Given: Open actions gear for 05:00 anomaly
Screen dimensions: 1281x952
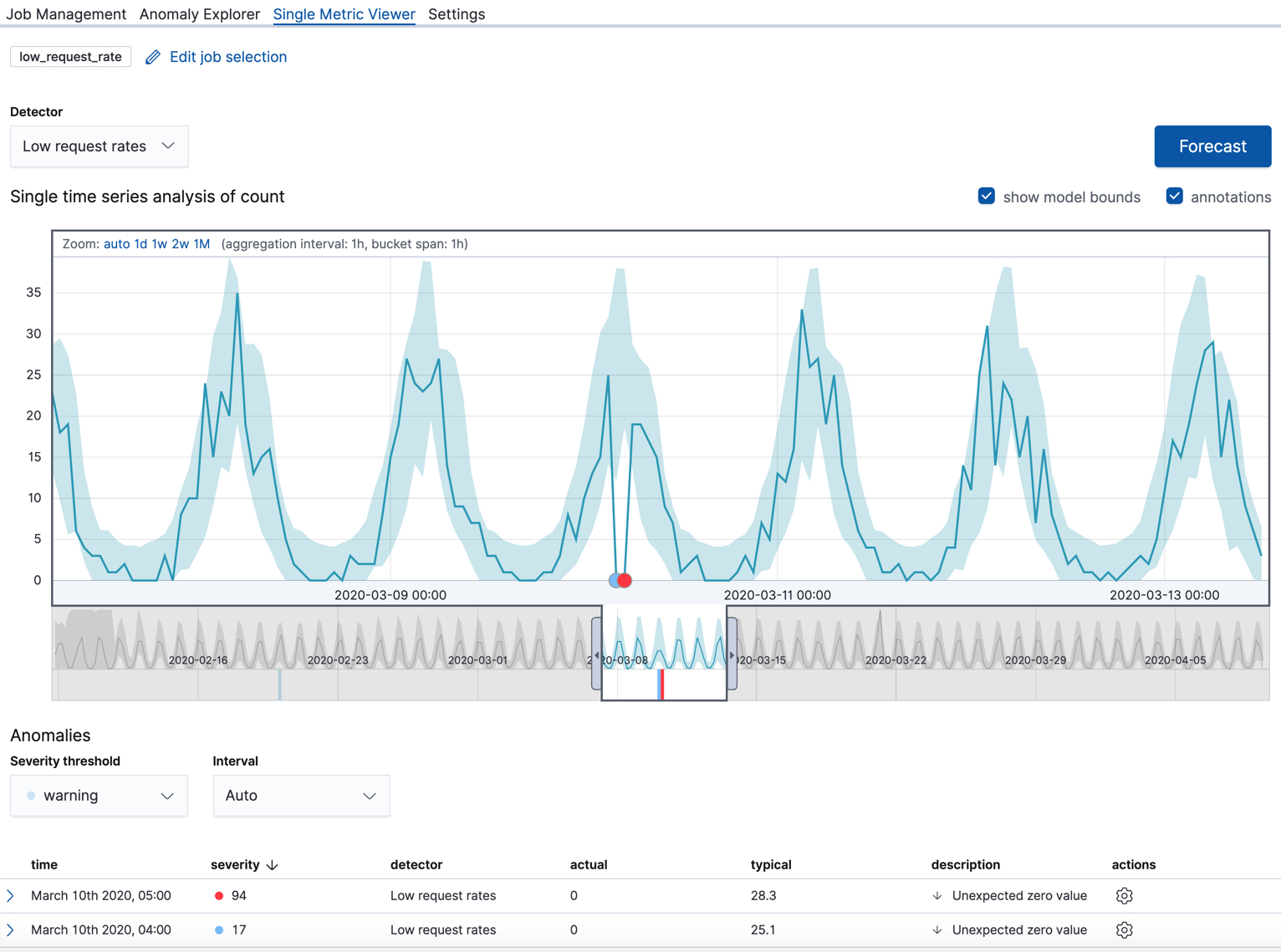Looking at the screenshot, I should pos(1124,896).
